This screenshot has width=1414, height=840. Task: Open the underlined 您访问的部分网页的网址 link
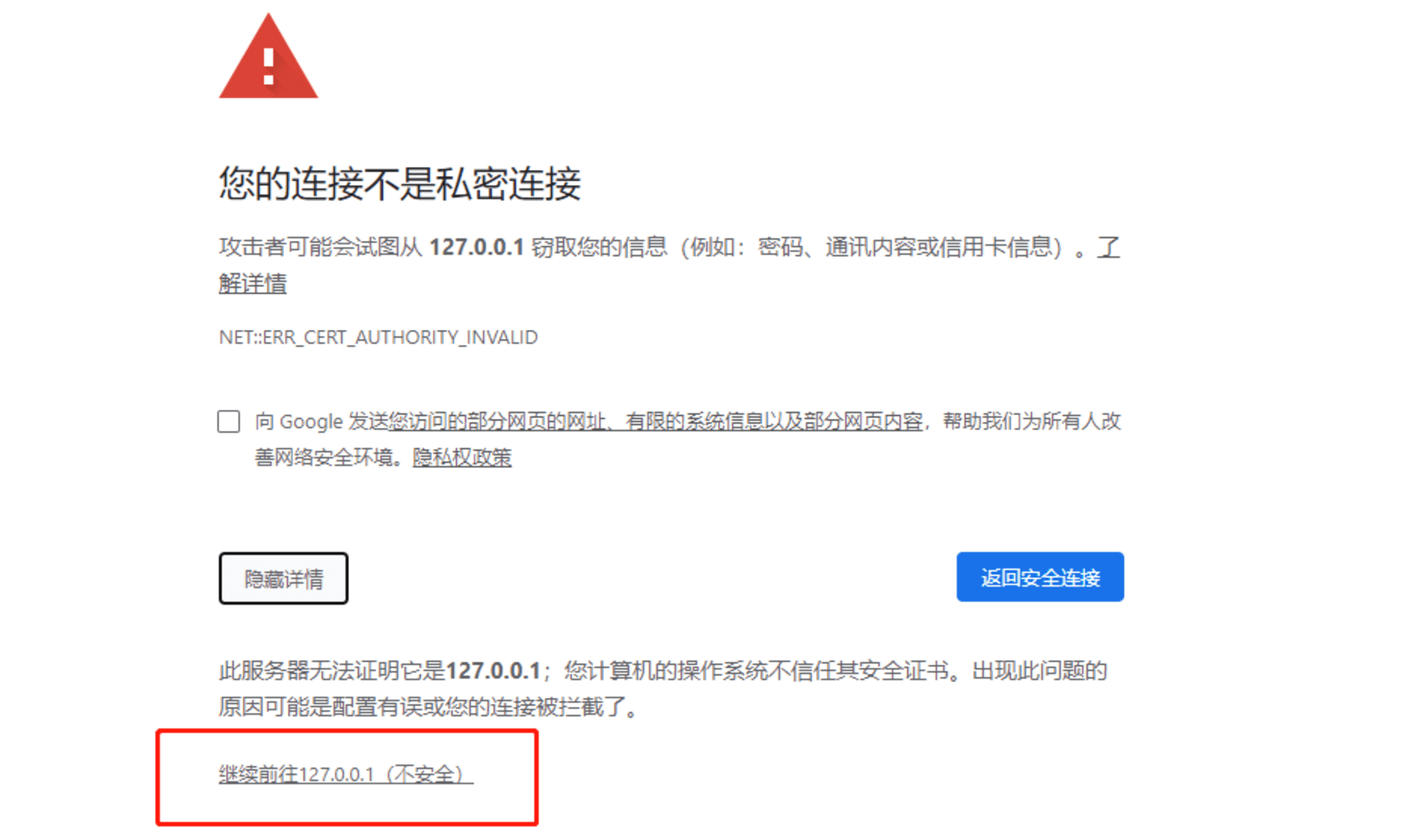click(655, 422)
